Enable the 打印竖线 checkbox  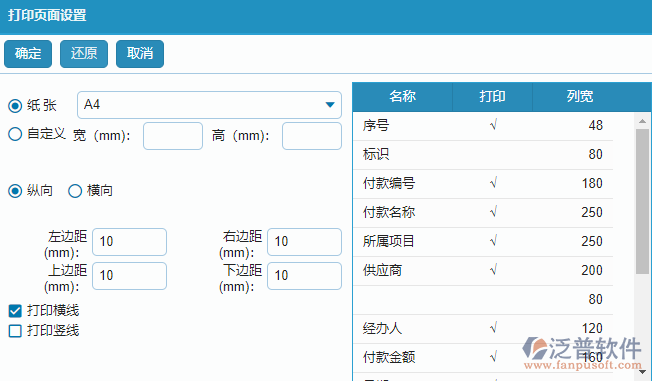click(15, 331)
